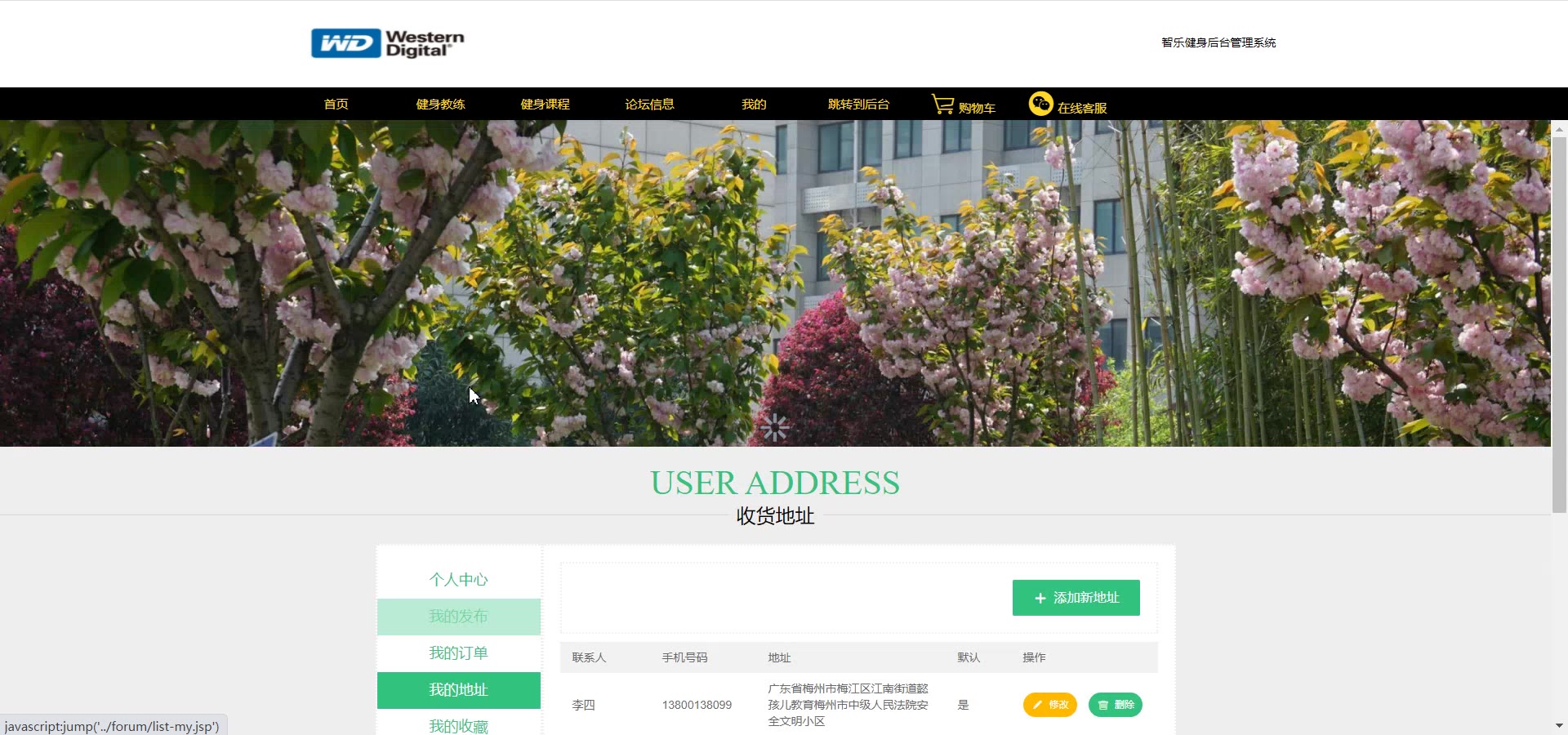Screen dimensions: 1568x735
Task: Click the 添加新地址 button
Action: (x=1076, y=598)
